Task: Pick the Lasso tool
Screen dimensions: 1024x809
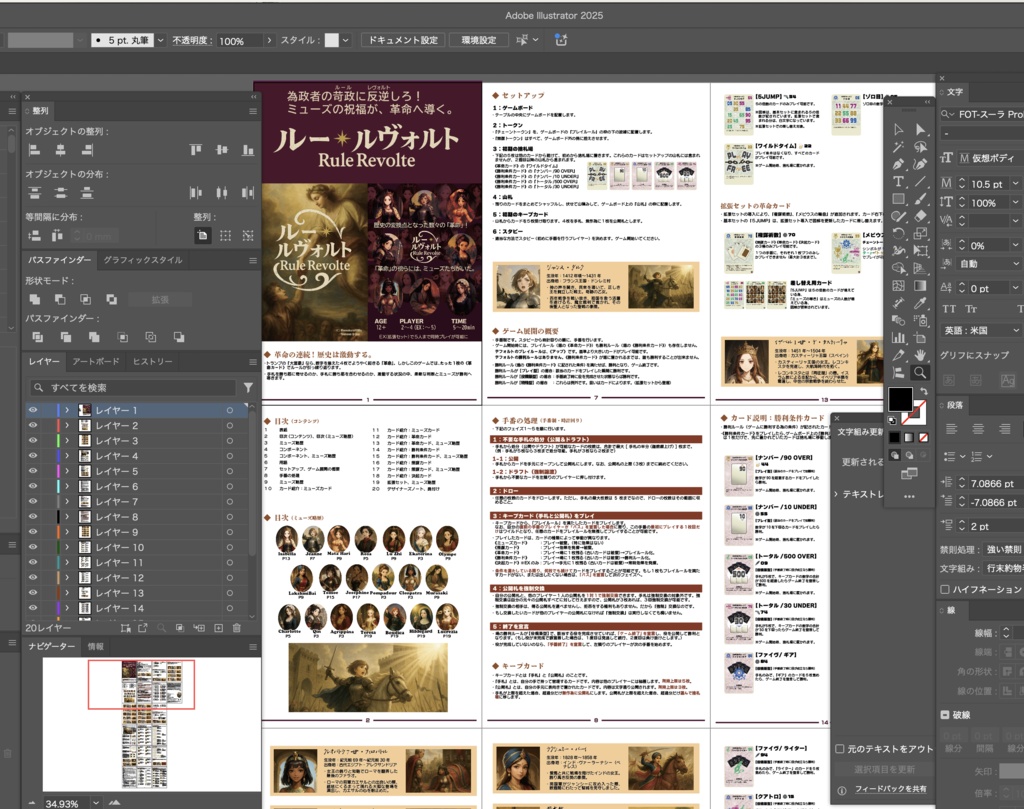Action: pos(920,147)
